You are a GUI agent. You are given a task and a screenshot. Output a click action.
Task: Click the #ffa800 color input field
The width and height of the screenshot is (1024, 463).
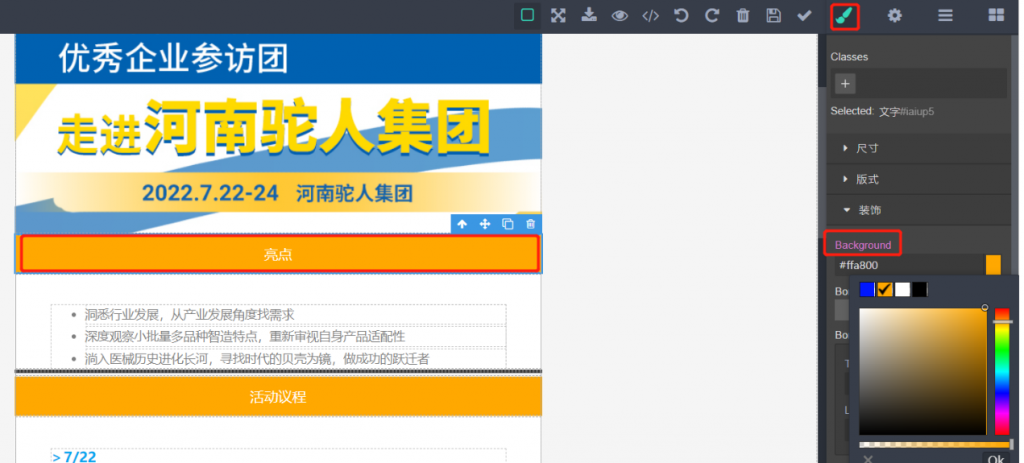point(910,265)
